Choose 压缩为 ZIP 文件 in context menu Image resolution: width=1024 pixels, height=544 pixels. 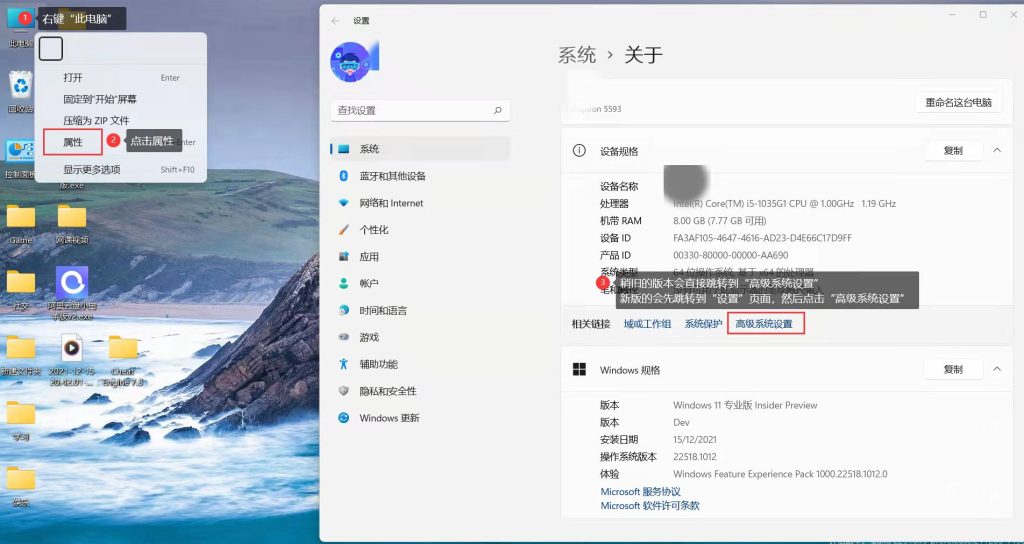tap(121, 120)
